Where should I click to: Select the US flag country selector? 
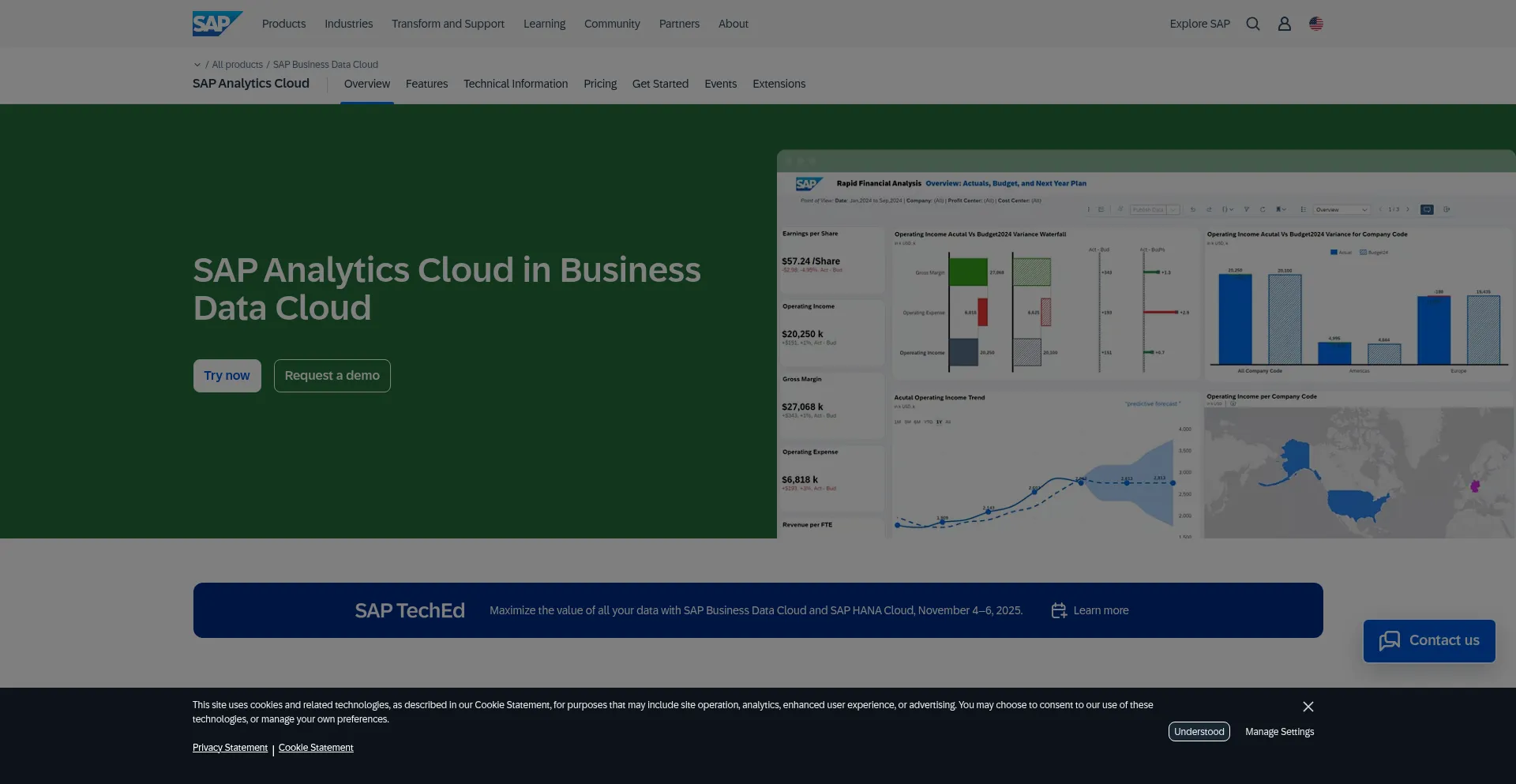1316,24
